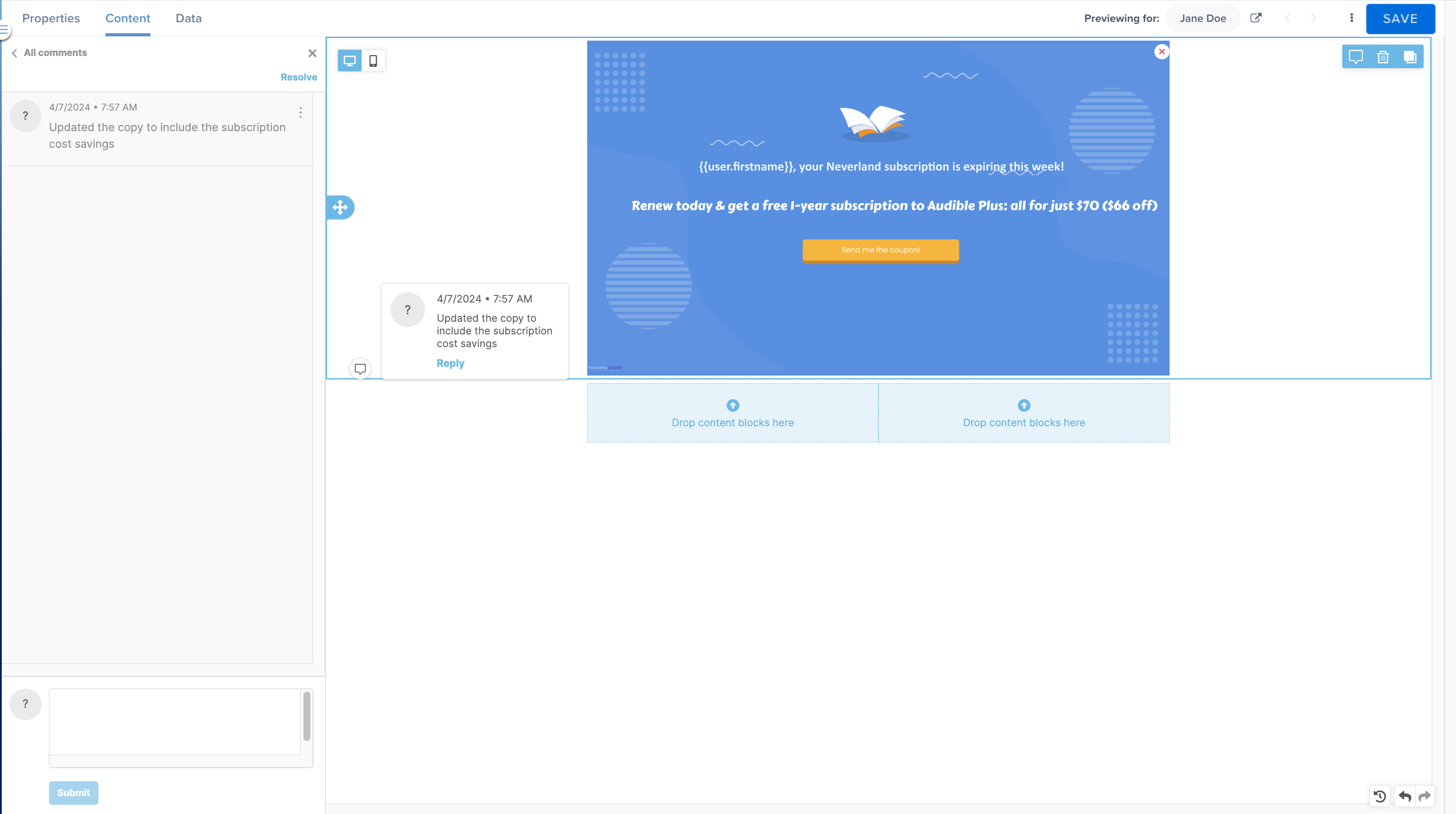Close the popup with the red X
Screen dimensions: 1456x814
point(1162,52)
